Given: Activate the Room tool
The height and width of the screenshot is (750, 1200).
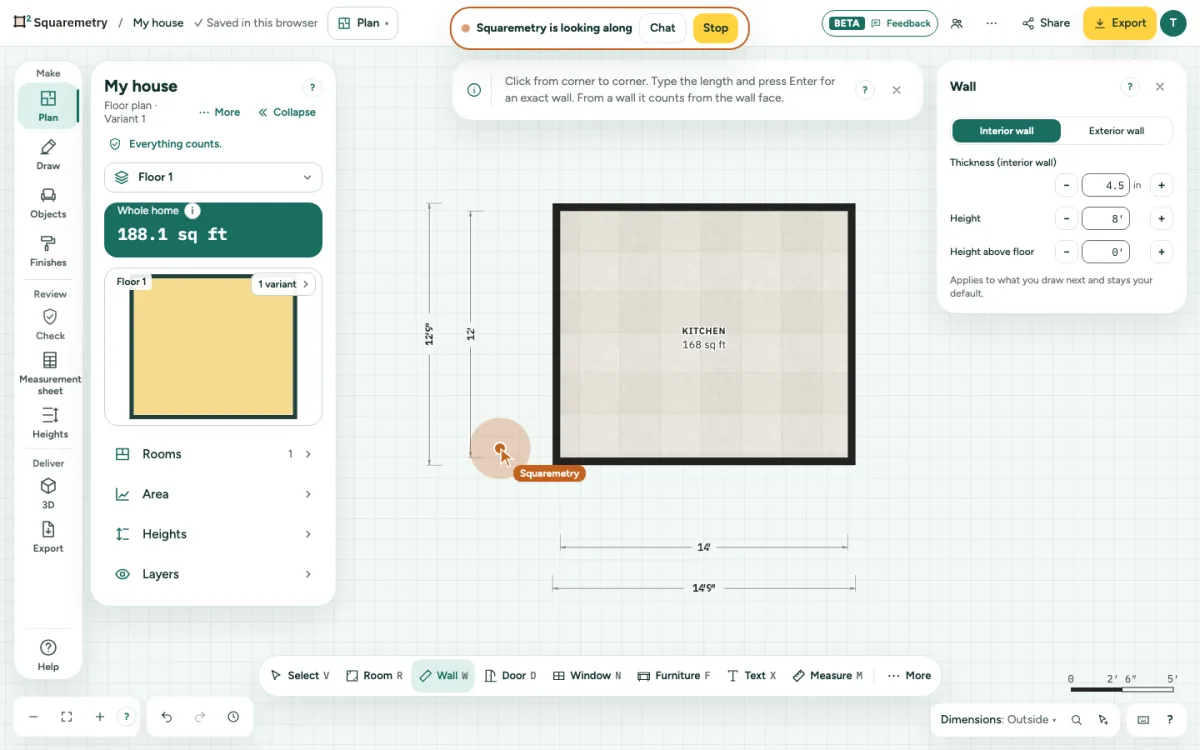Looking at the screenshot, I should 375,676.
